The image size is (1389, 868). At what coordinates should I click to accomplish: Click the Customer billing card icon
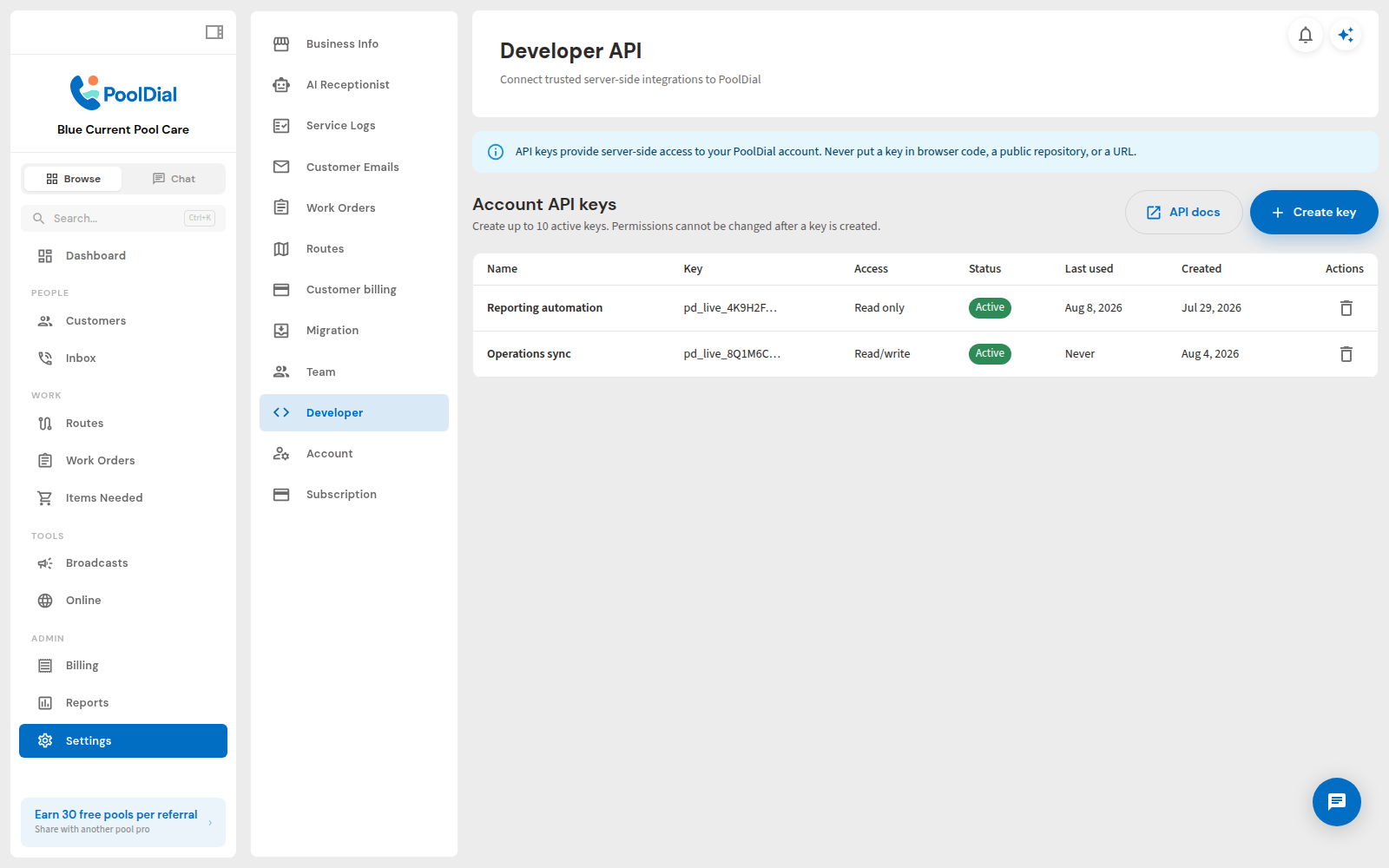coord(281,290)
